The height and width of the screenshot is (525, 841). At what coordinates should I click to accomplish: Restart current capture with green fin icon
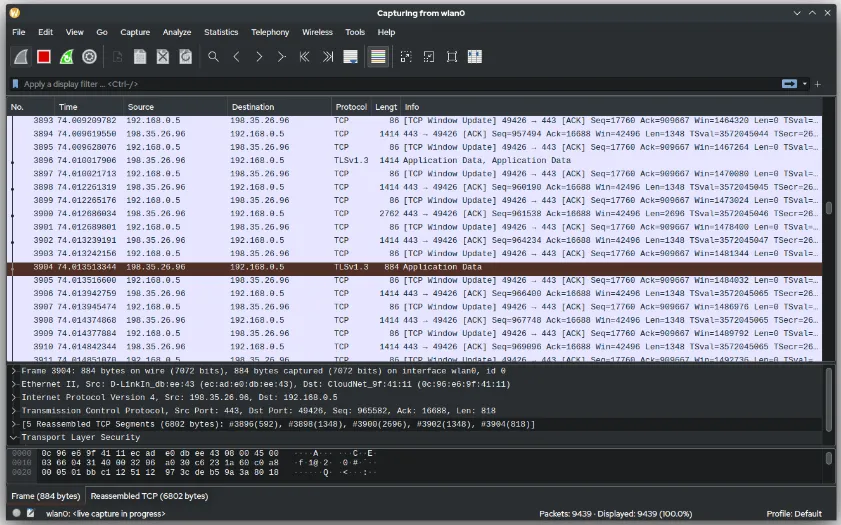tap(67, 57)
